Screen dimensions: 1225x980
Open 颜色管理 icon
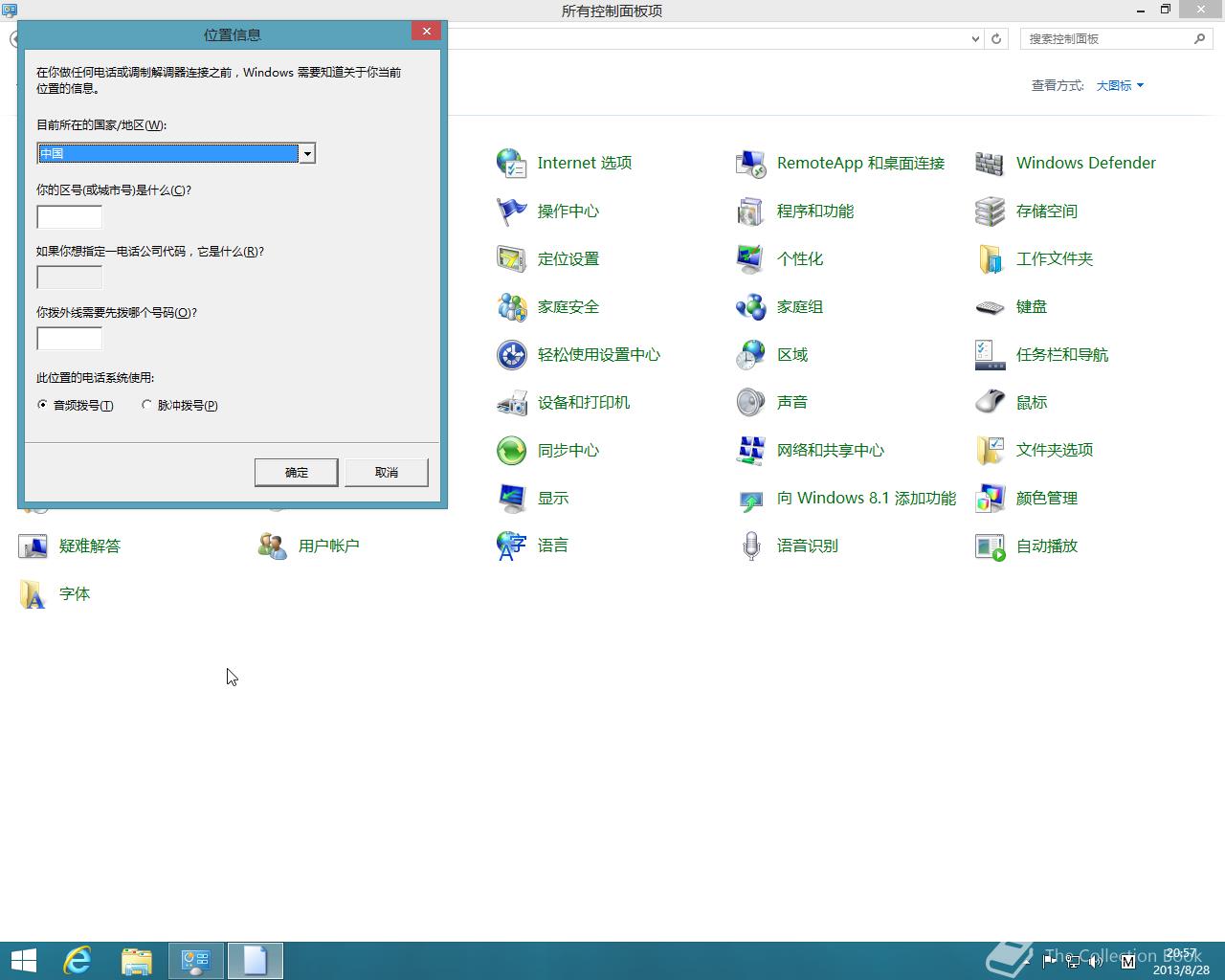[x=991, y=498]
